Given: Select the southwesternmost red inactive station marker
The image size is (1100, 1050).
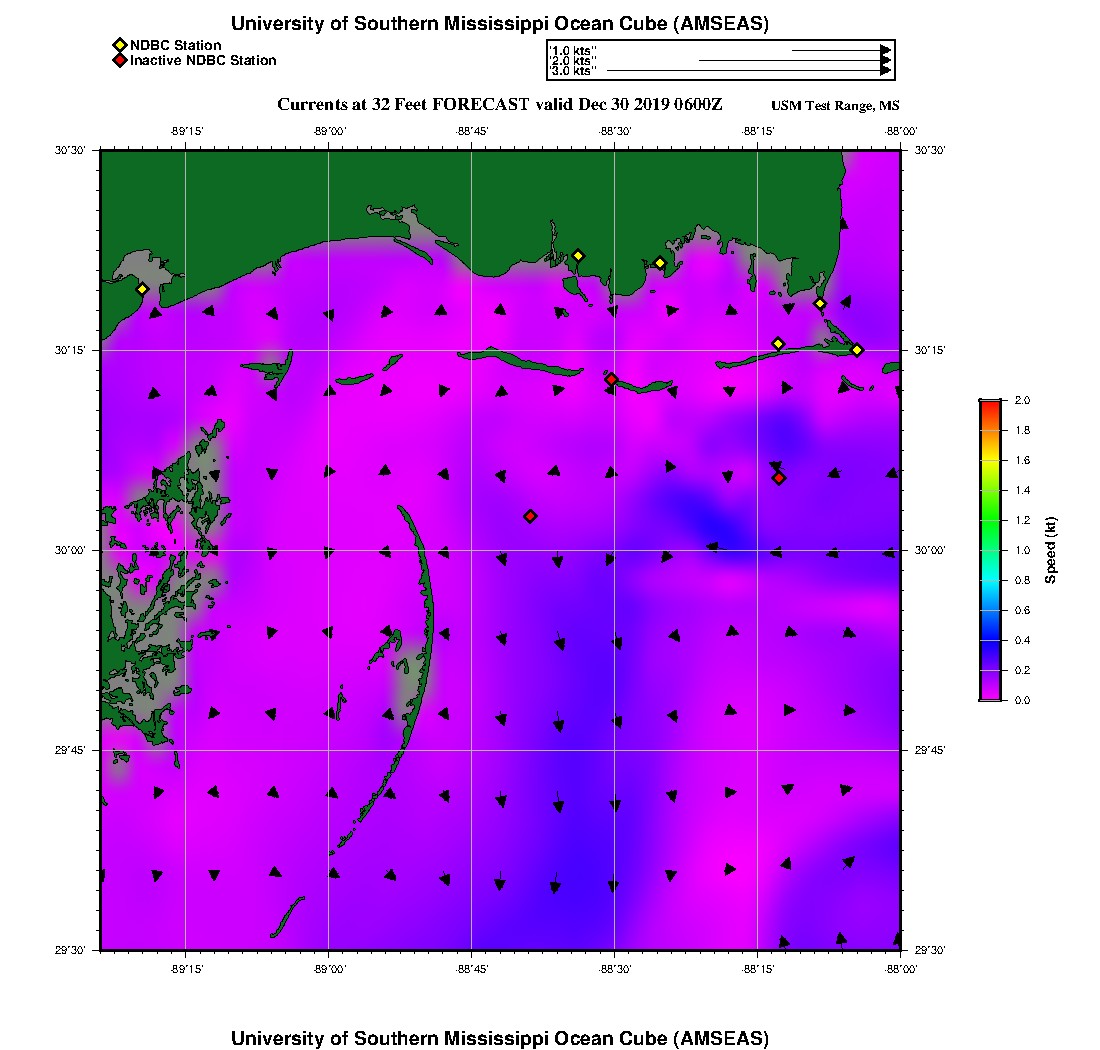Looking at the screenshot, I should tap(530, 516).
